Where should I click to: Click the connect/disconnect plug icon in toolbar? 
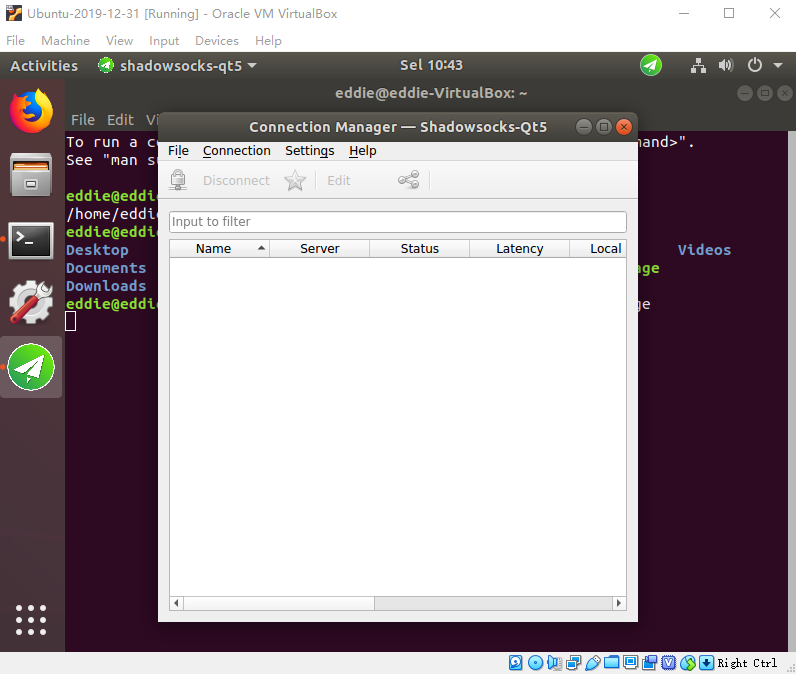pos(178,180)
